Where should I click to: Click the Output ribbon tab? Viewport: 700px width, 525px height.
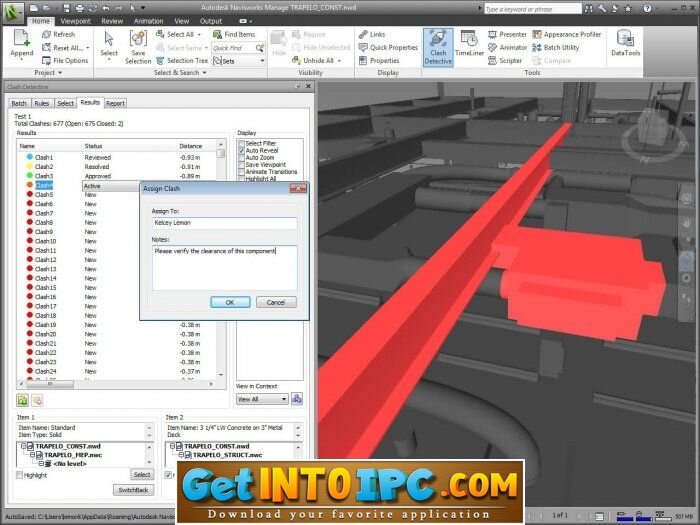click(x=211, y=21)
